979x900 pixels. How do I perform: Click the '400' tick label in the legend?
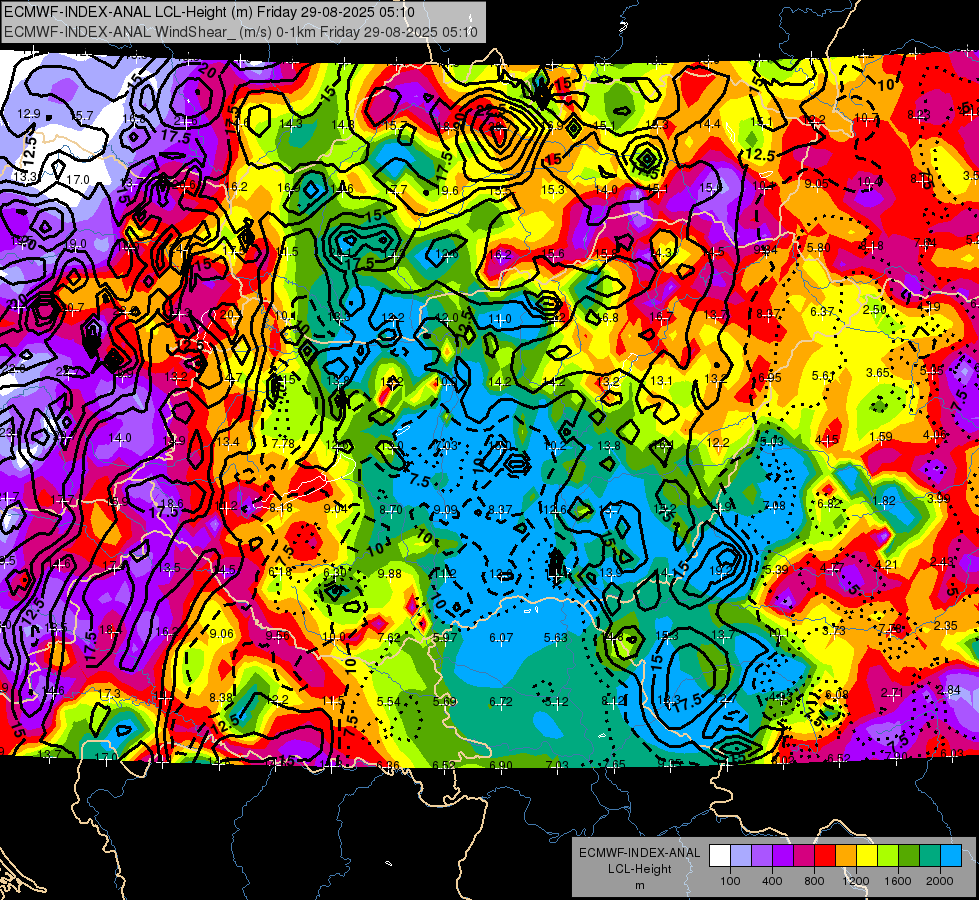pyautogui.click(x=772, y=881)
